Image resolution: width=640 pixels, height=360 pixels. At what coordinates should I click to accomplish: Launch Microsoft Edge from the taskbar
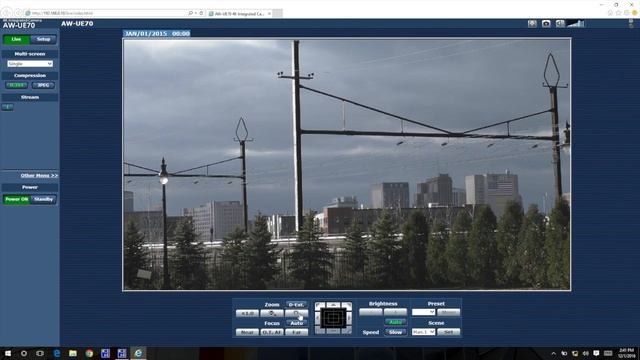(x=57, y=353)
